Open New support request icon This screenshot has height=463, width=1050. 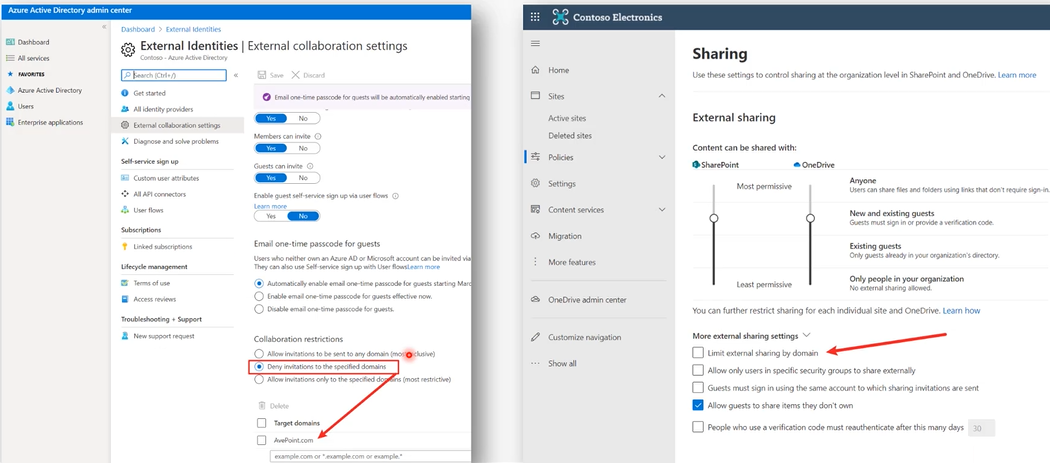[125, 336]
